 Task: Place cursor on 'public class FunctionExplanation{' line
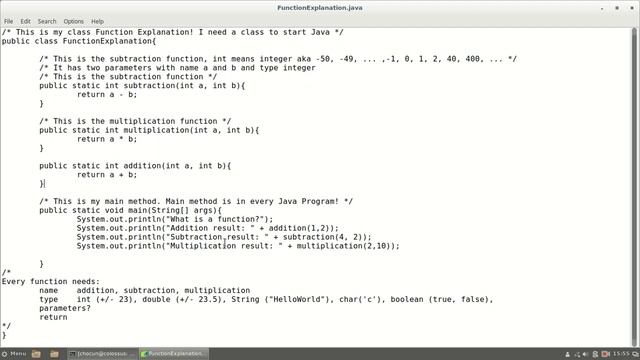point(79,41)
